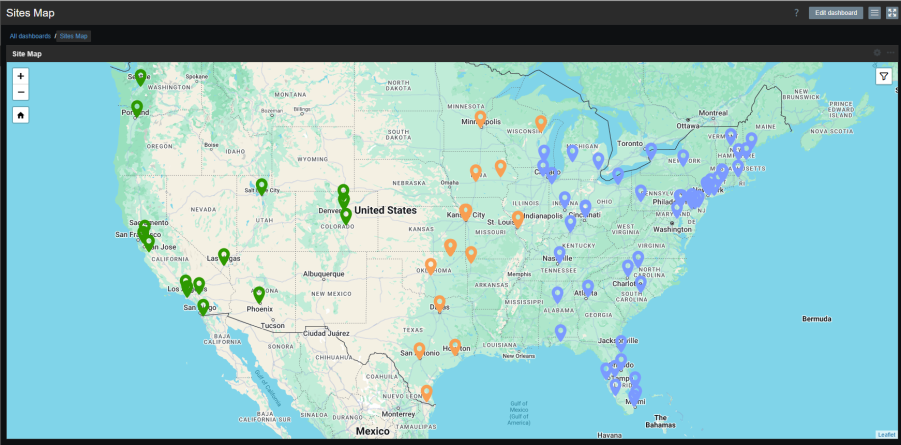The image size is (901, 445).
Task: Reset map view using home icon
Action: [x=21, y=115]
